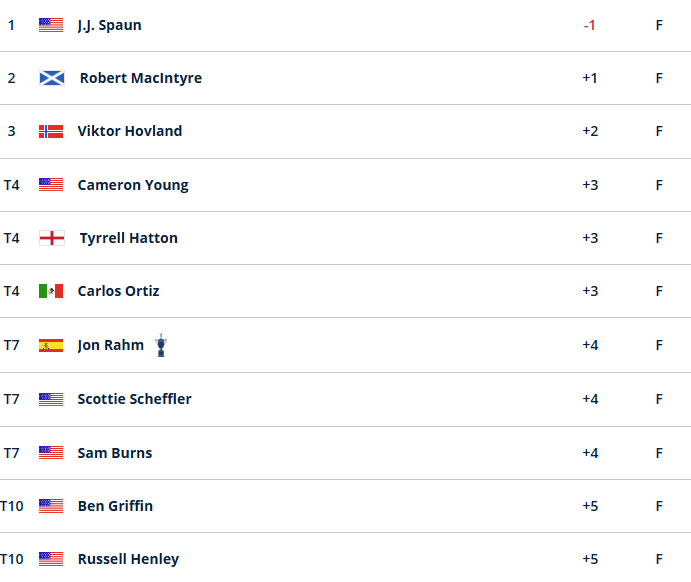Click the USA flag beside J.J. Spaun
The image size is (691, 582).
click(51, 25)
